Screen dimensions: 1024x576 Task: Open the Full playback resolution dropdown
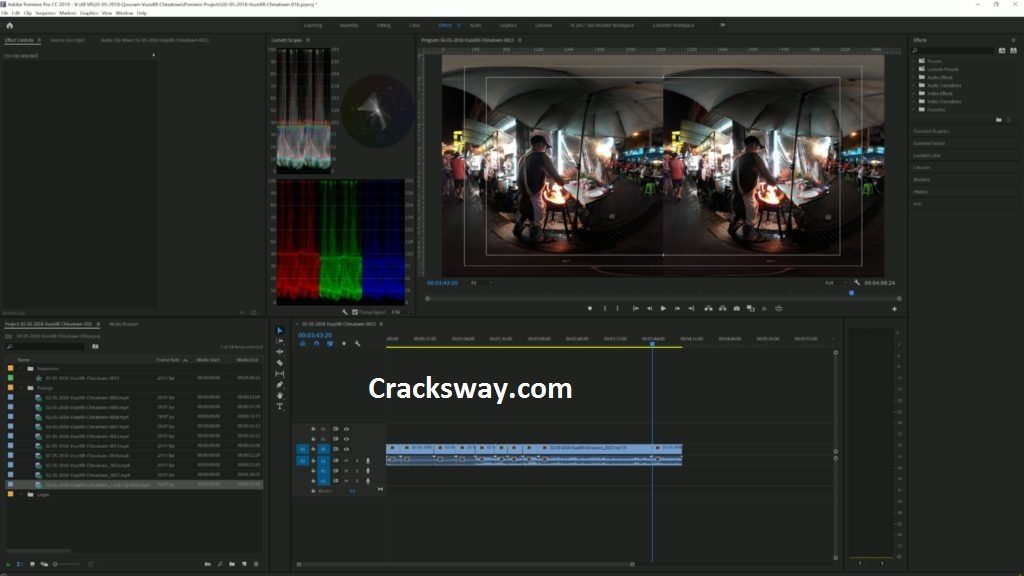[834, 283]
